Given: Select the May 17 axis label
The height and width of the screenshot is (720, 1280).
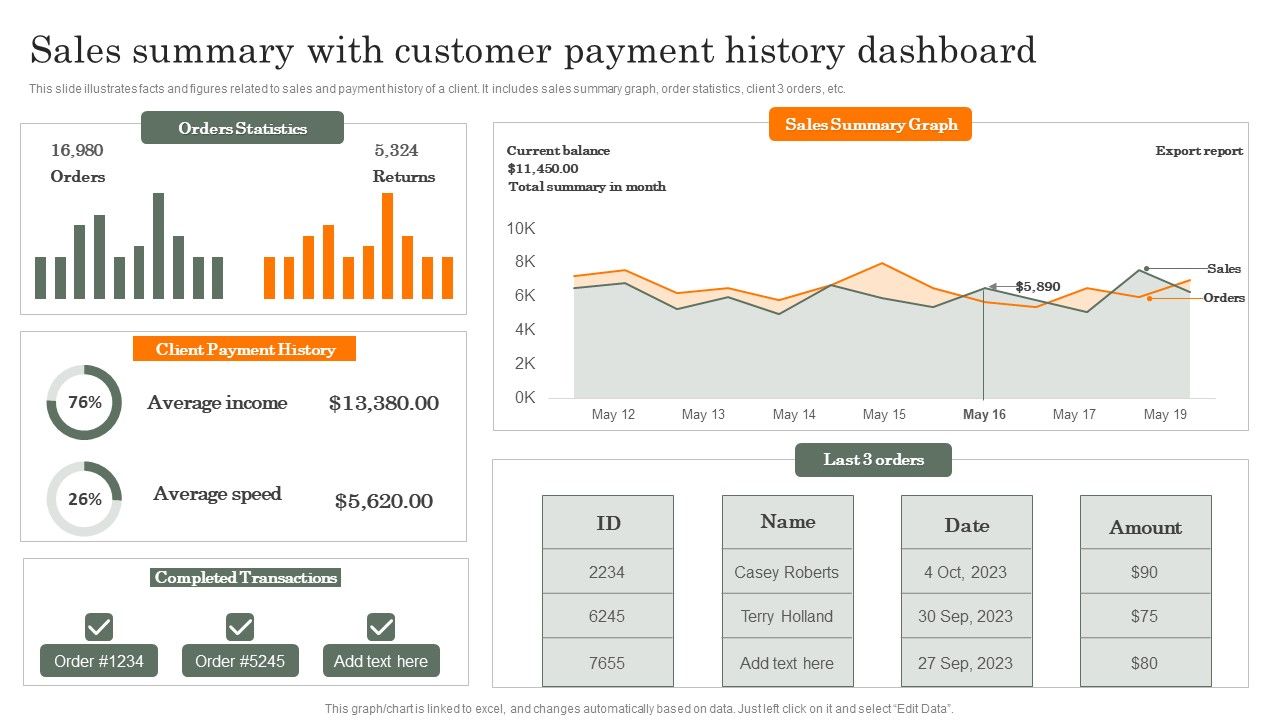Looking at the screenshot, I should pos(1074,414).
